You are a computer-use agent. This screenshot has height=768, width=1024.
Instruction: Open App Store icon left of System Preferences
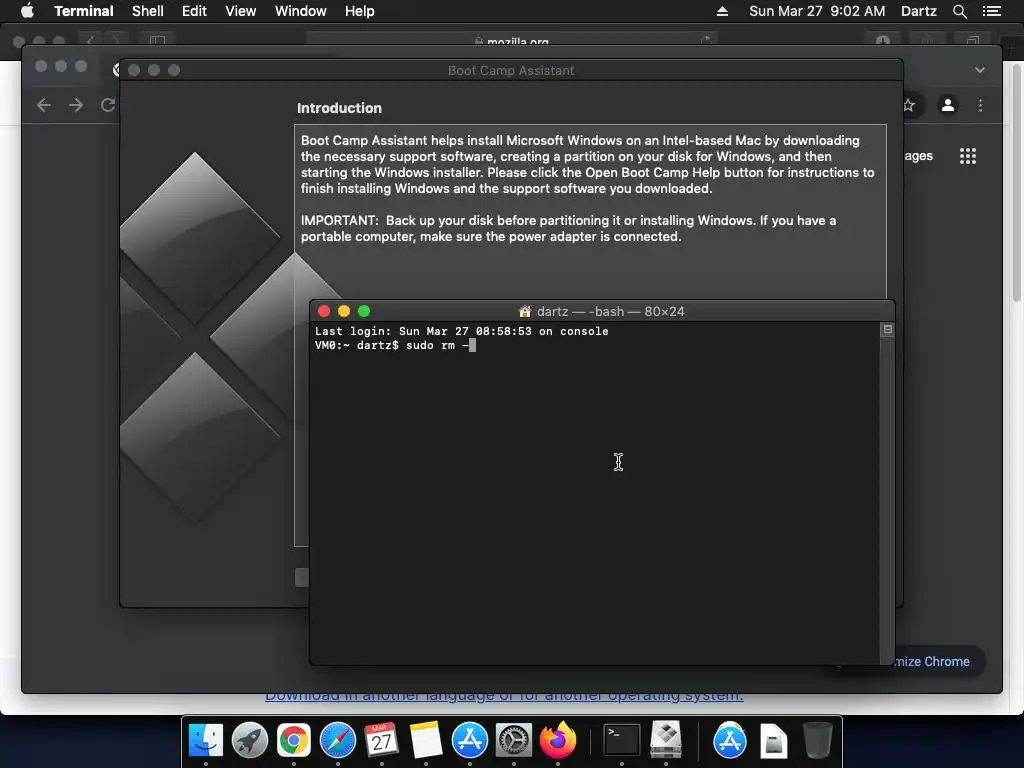pyautogui.click(x=470, y=741)
